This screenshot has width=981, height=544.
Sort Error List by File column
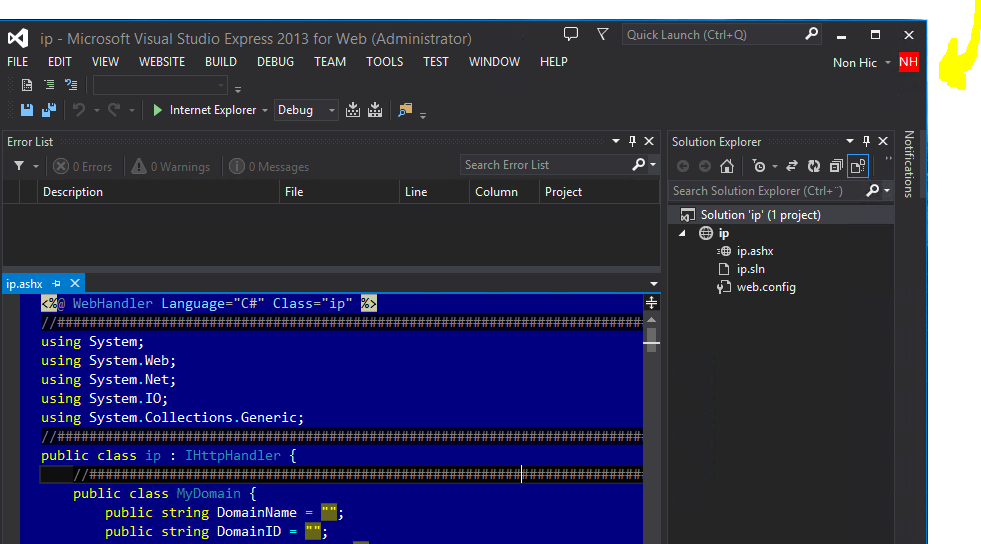point(339,192)
